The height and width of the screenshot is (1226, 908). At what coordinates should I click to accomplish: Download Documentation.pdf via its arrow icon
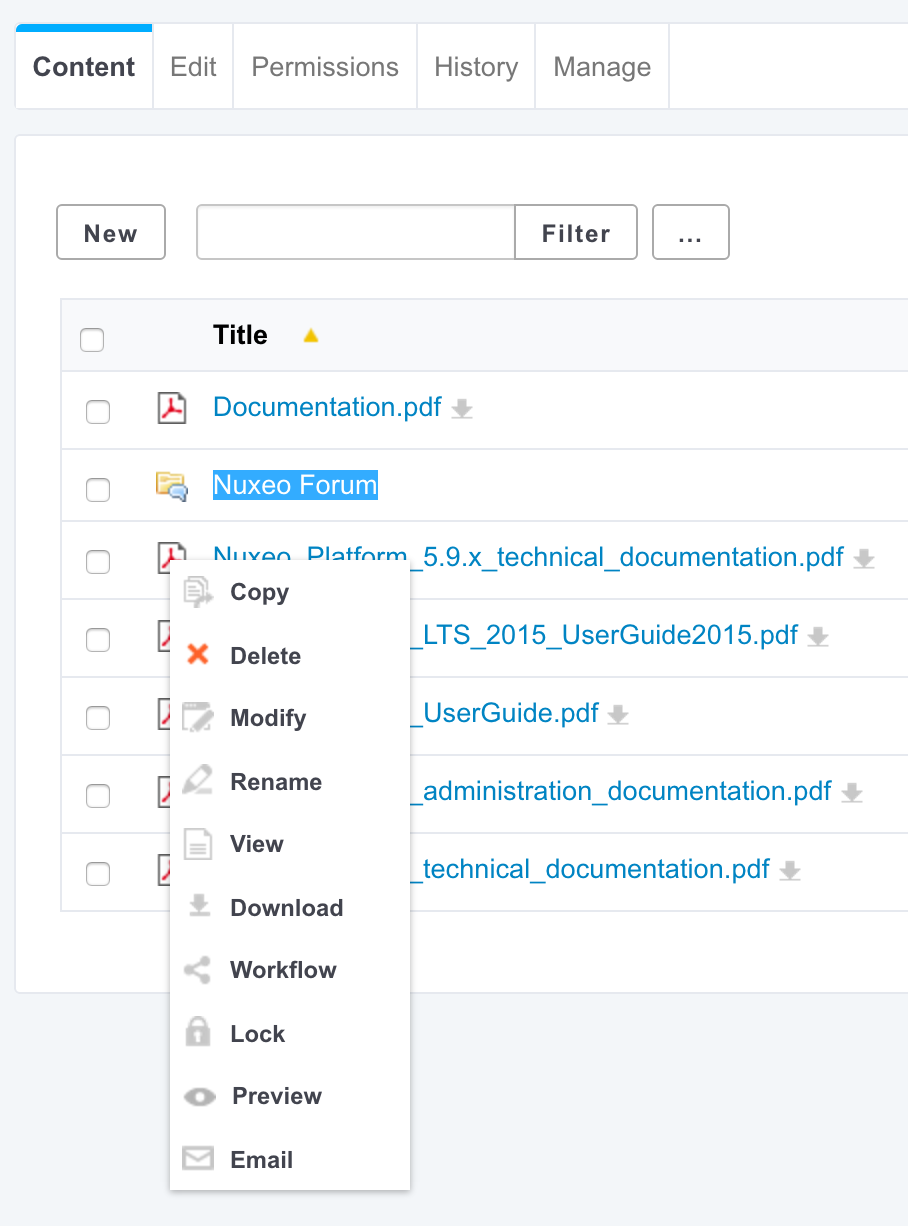[x=461, y=408]
